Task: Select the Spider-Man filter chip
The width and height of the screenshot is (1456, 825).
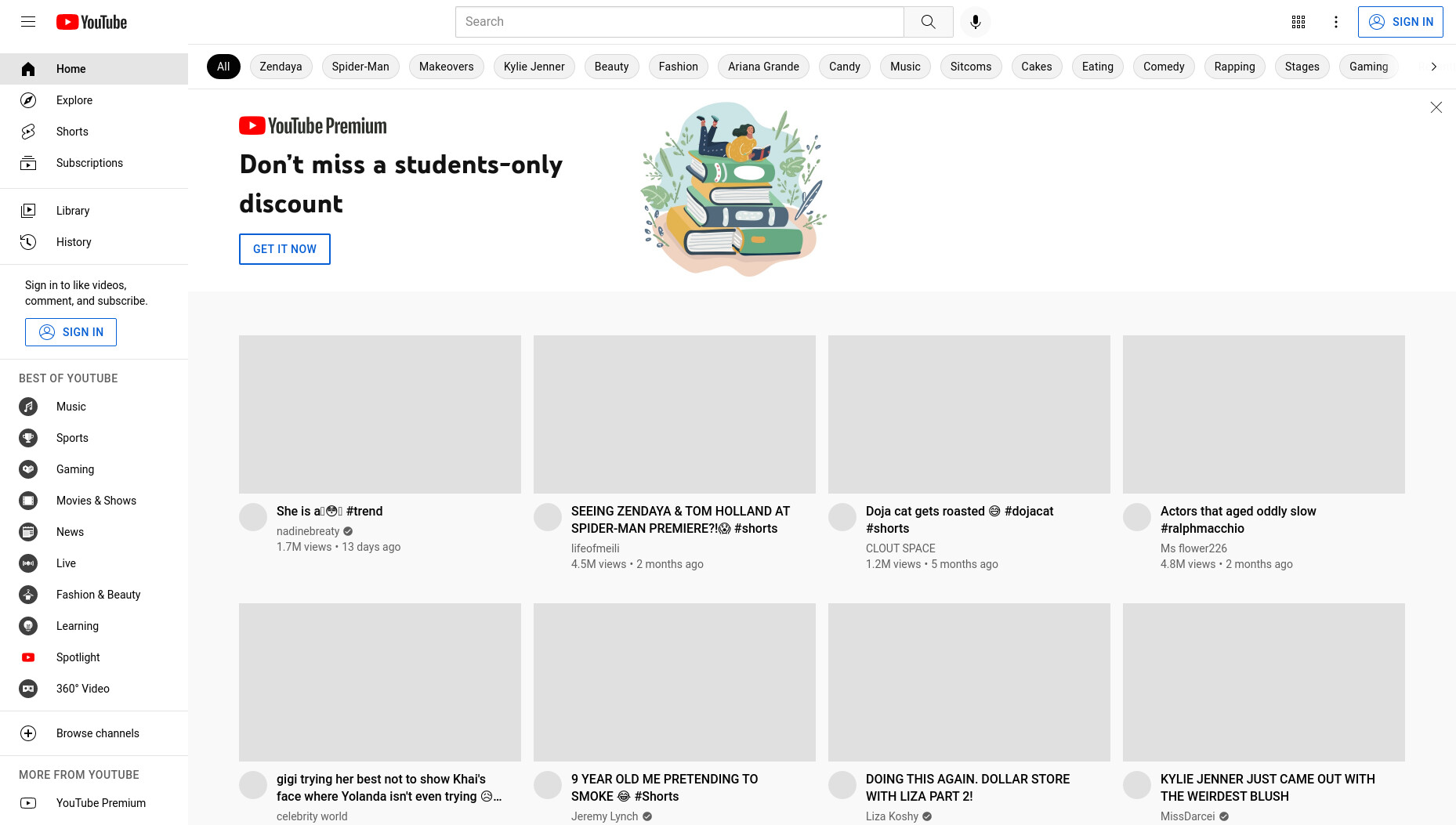Action: 360,67
